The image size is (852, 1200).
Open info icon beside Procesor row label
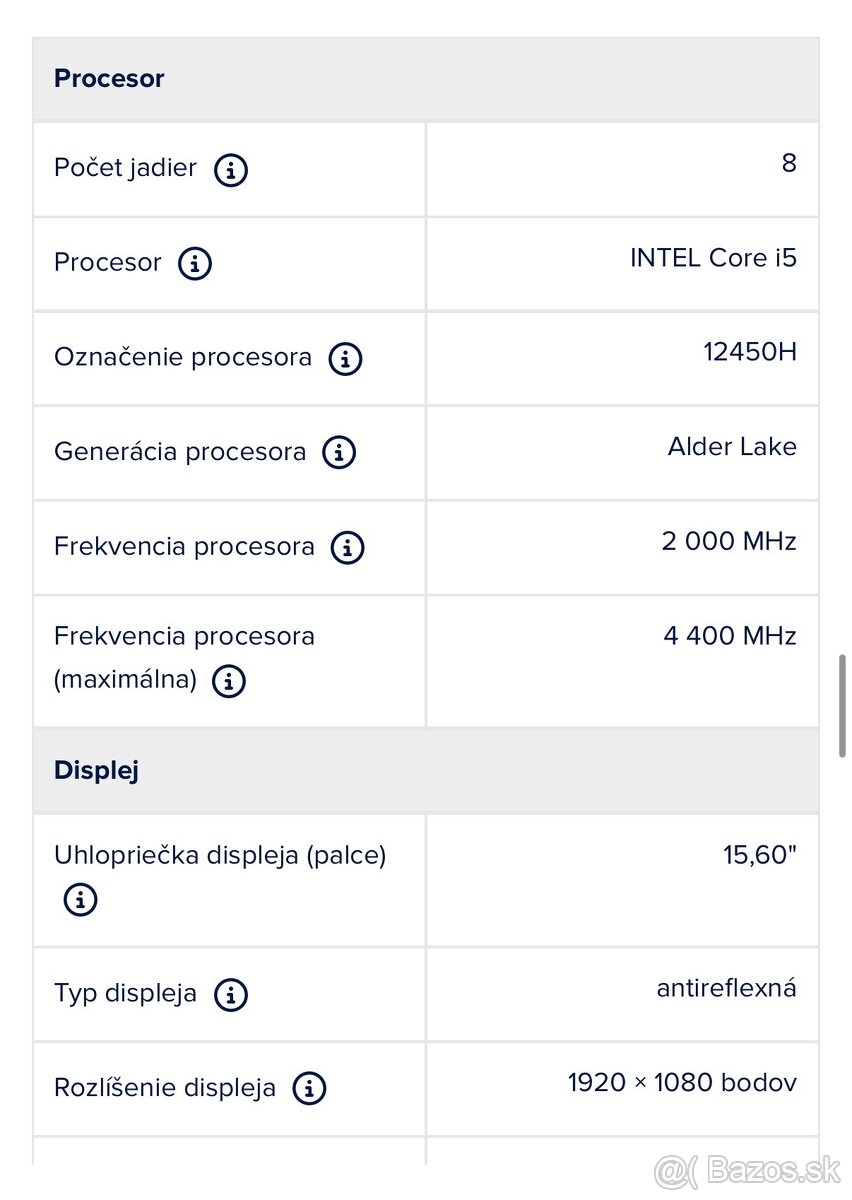(x=195, y=264)
